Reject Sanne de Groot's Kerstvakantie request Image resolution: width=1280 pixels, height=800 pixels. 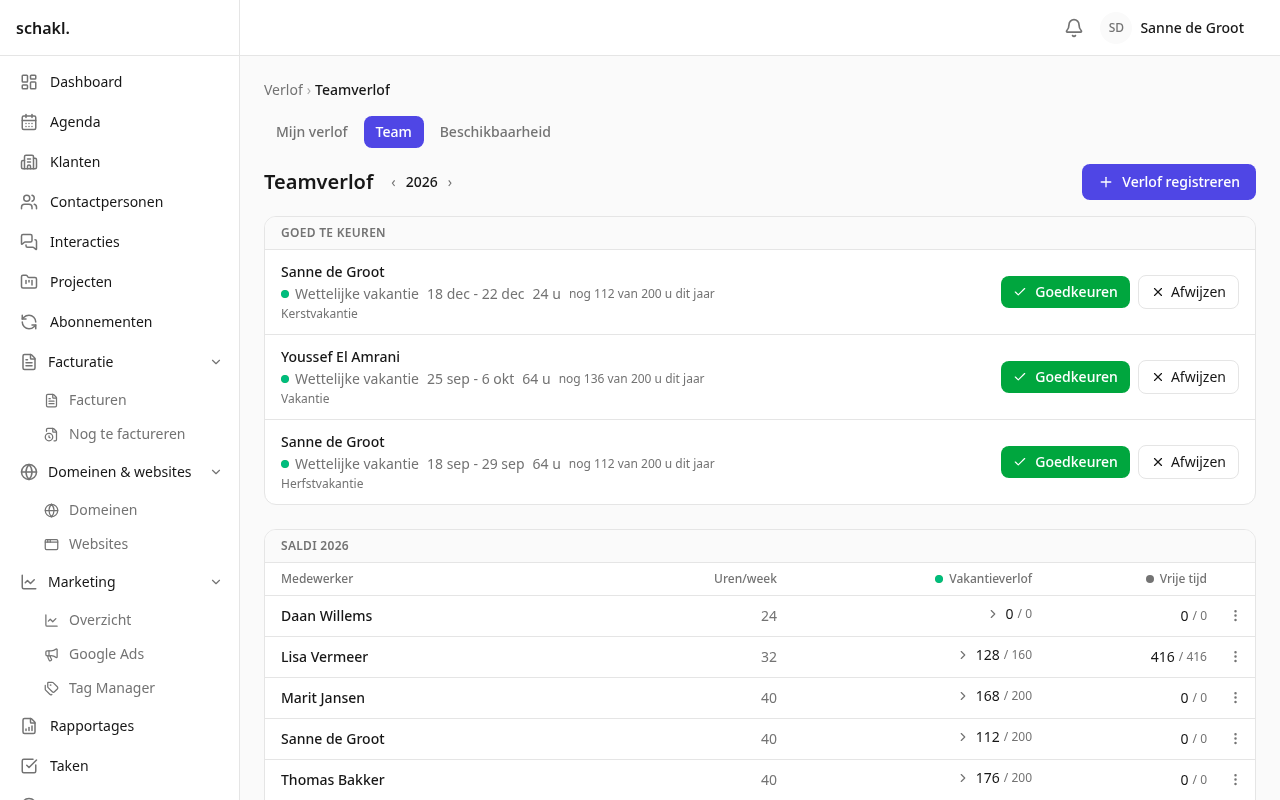(x=1188, y=292)
